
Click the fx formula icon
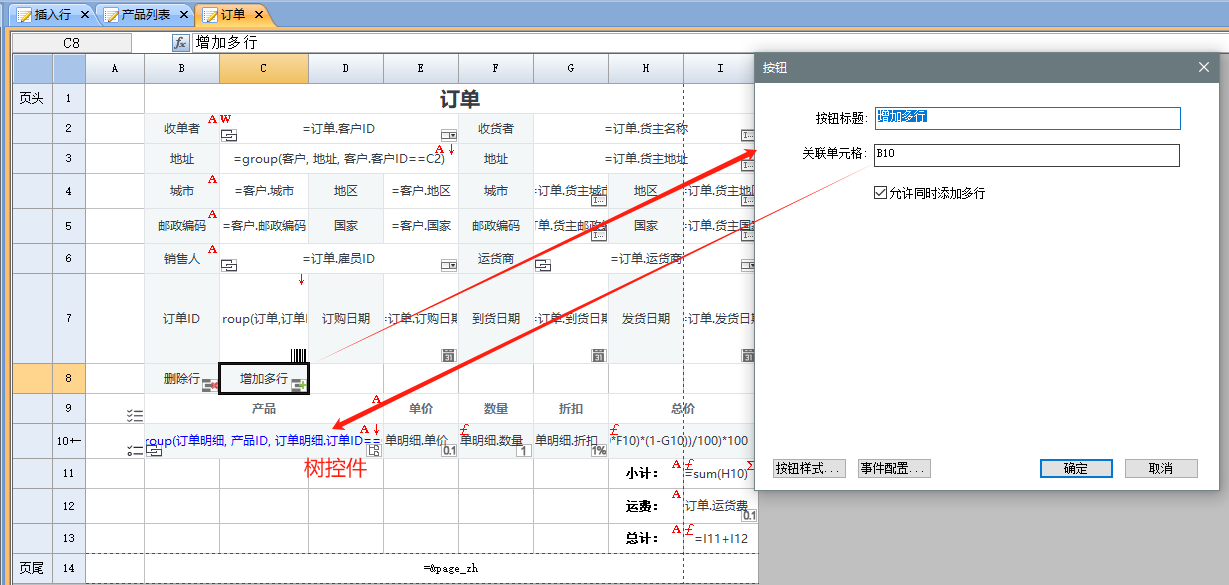coord(181,43)
